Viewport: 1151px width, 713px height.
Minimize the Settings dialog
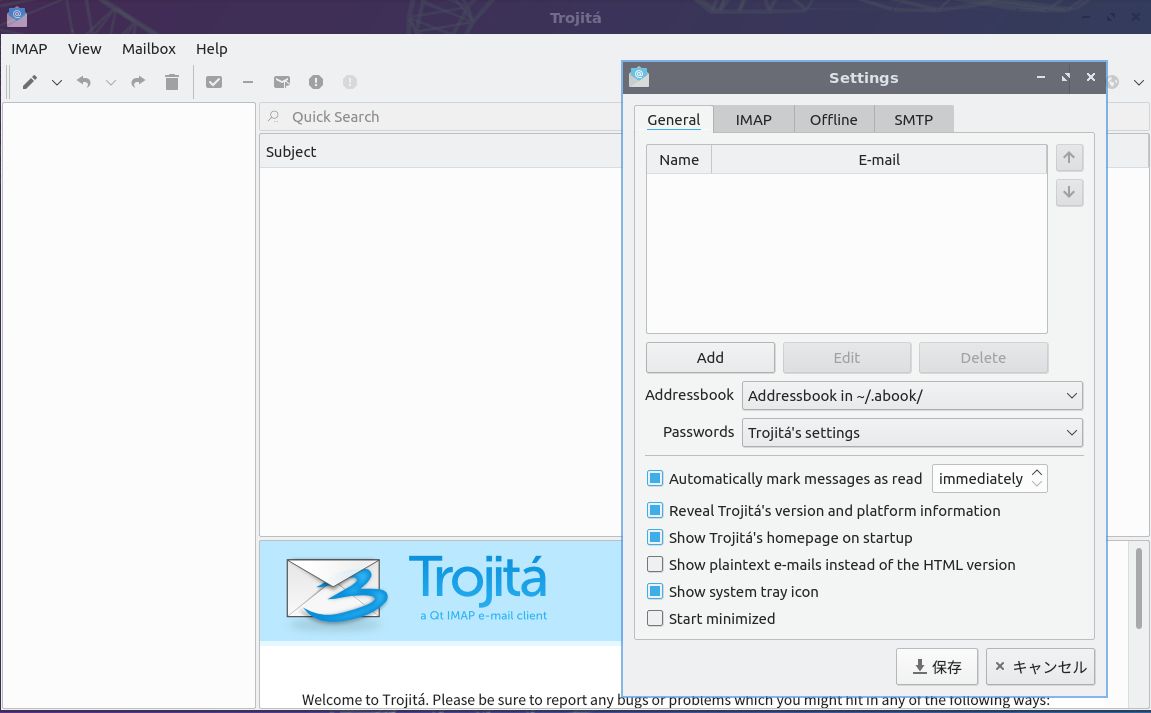[1041, 77]
